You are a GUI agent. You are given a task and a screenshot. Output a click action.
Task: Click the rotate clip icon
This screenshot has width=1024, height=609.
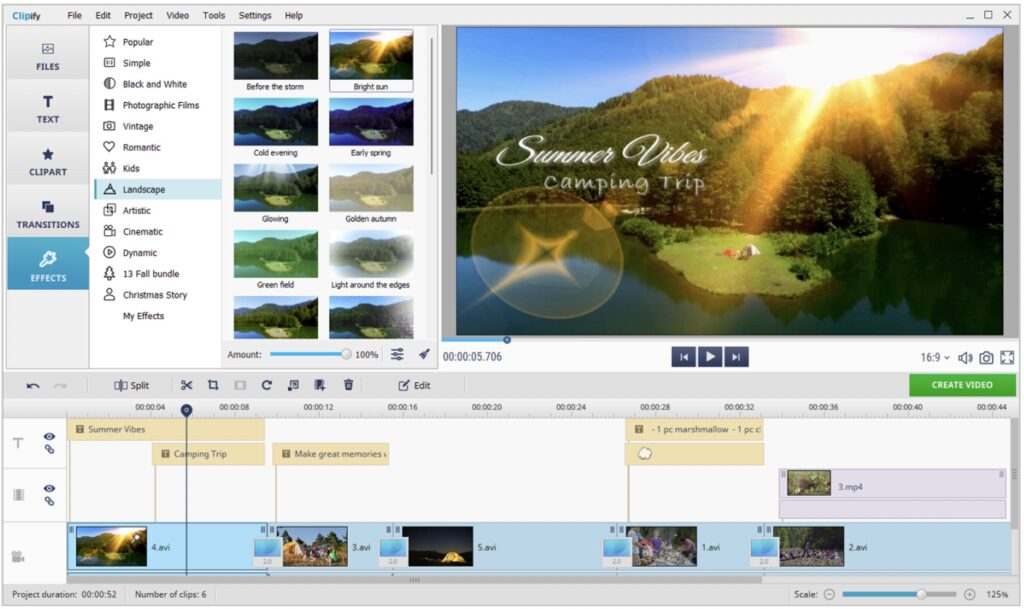[x=267, y=385]
